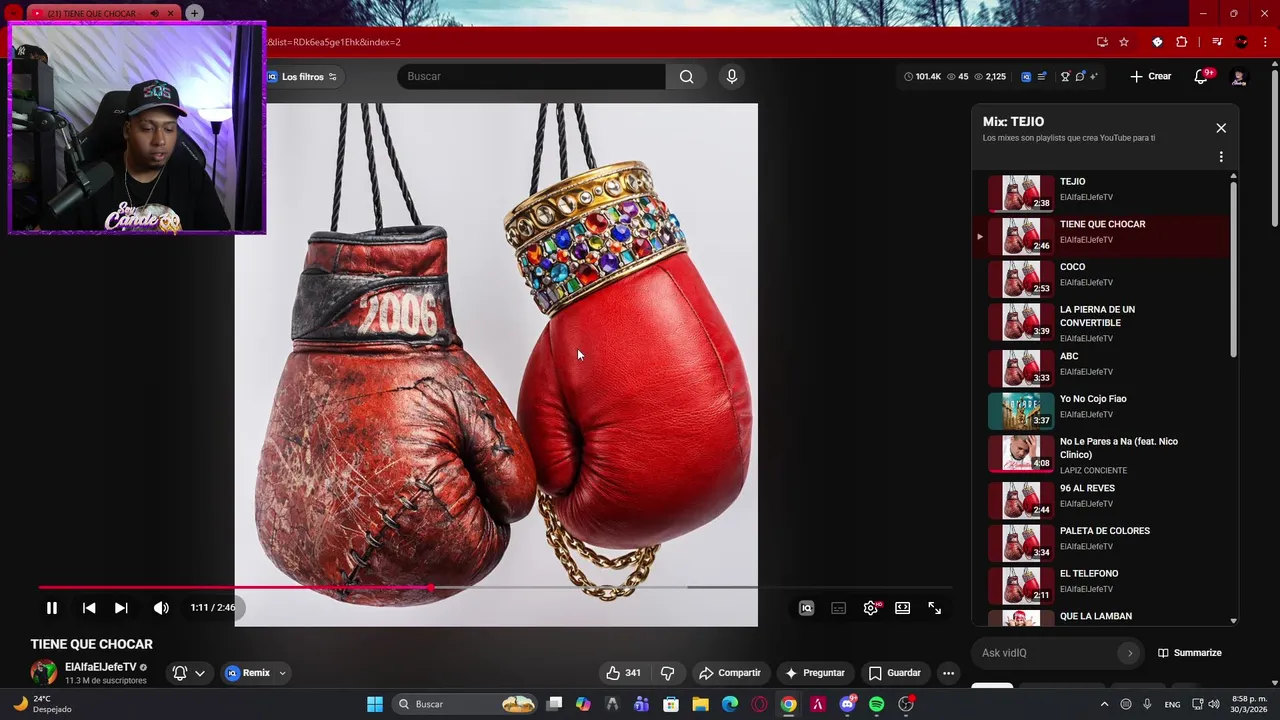Click the vidIQ Summarize button

[1190, 653]
